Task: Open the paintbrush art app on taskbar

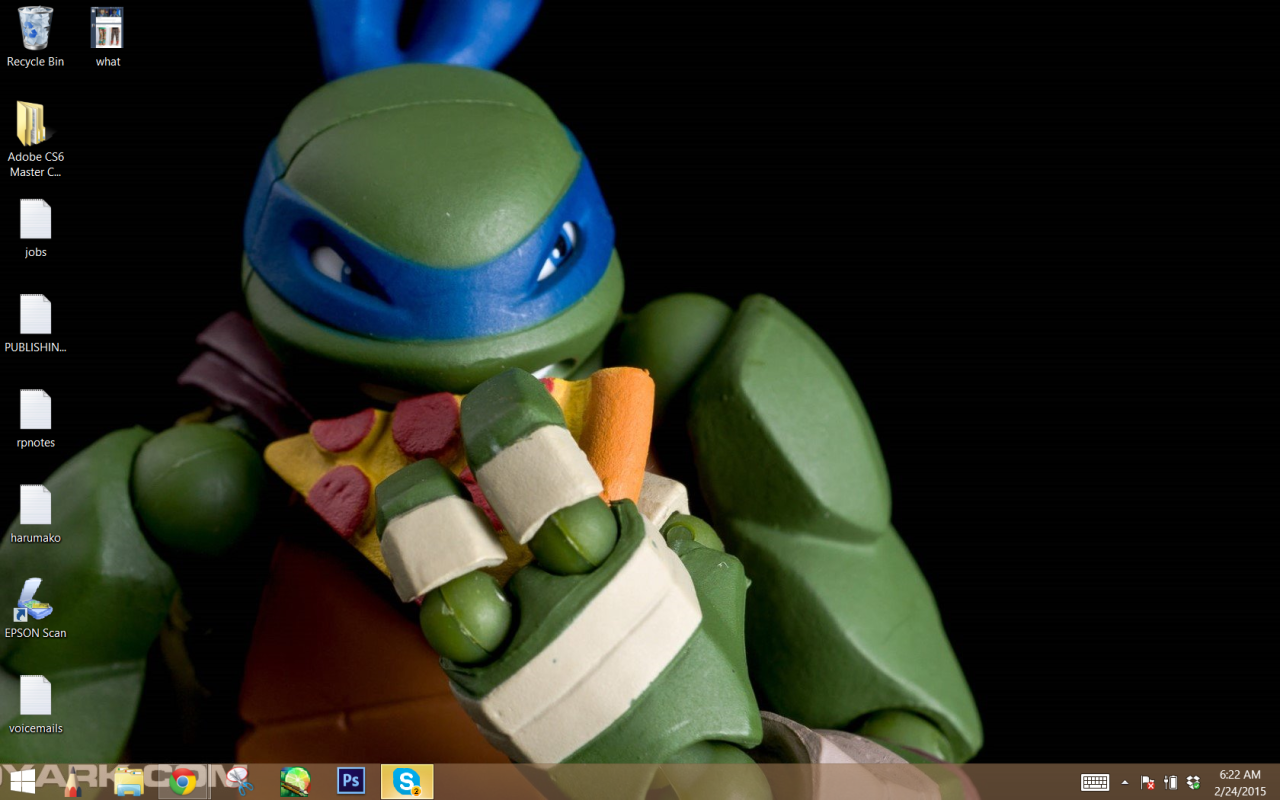Action: pyautogui.click(x=295, y=782)
